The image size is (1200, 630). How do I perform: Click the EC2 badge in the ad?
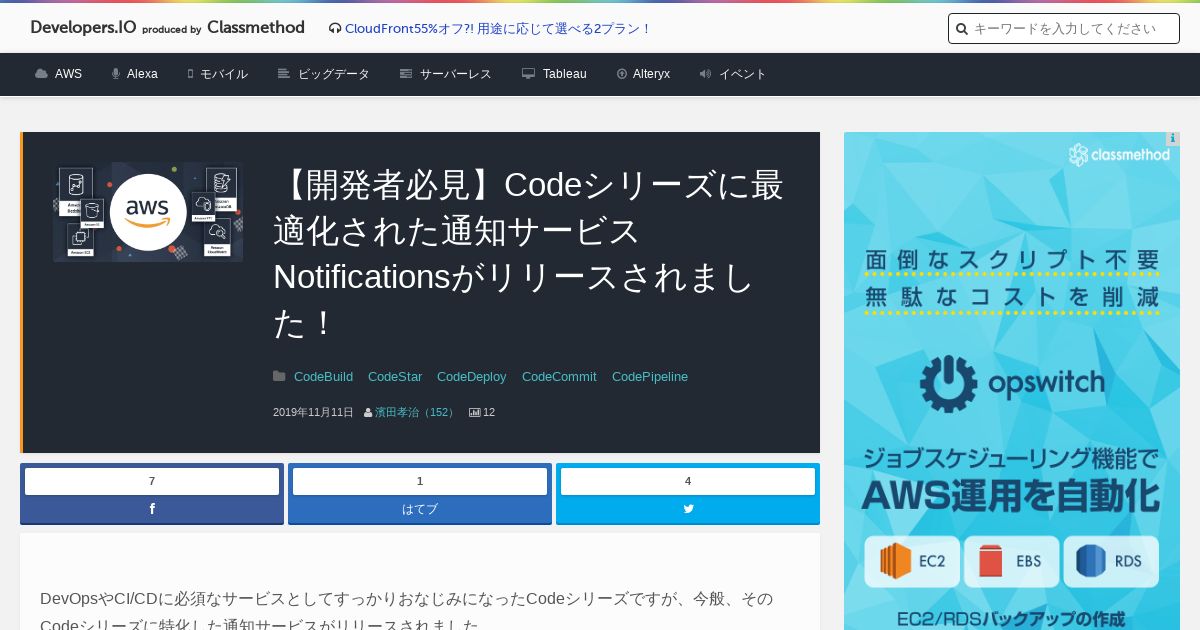[913, 562]
